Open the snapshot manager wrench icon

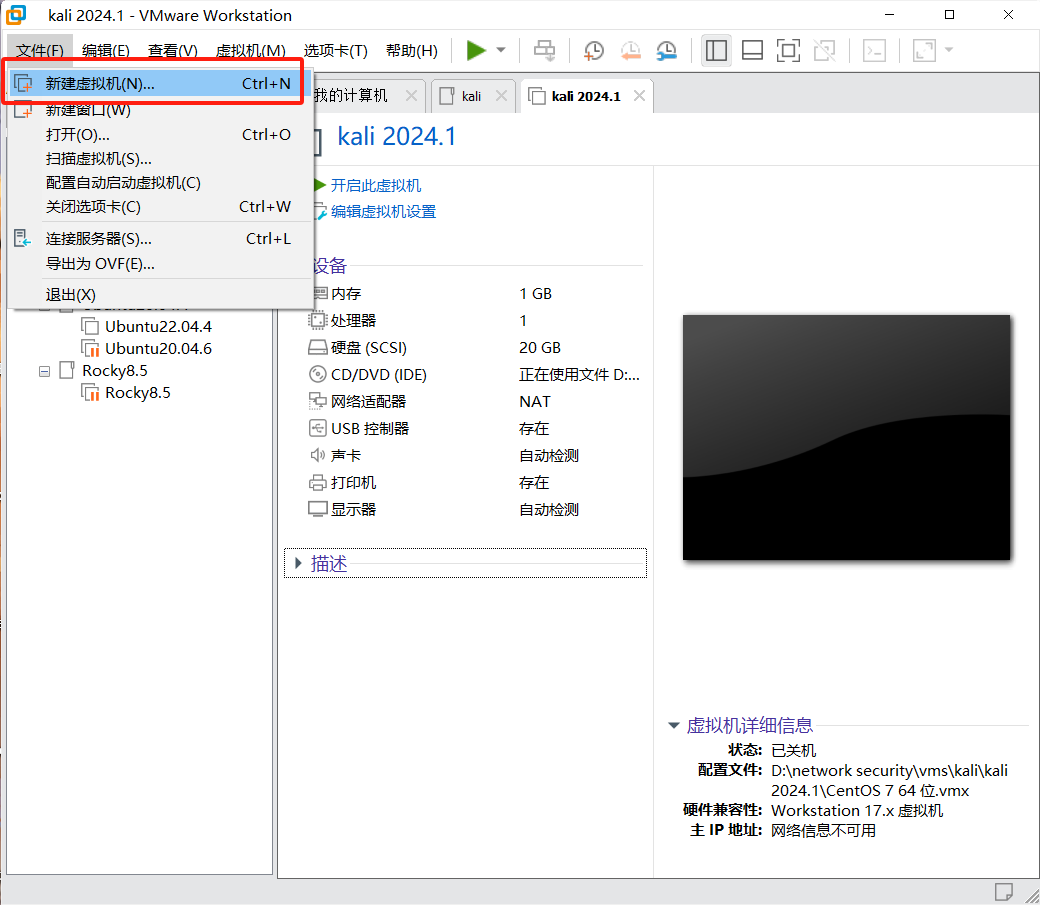(666, 50)
